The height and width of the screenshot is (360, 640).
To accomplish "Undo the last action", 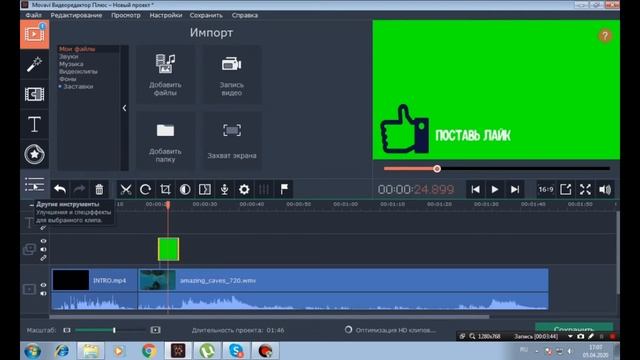I will pos(60,189).
